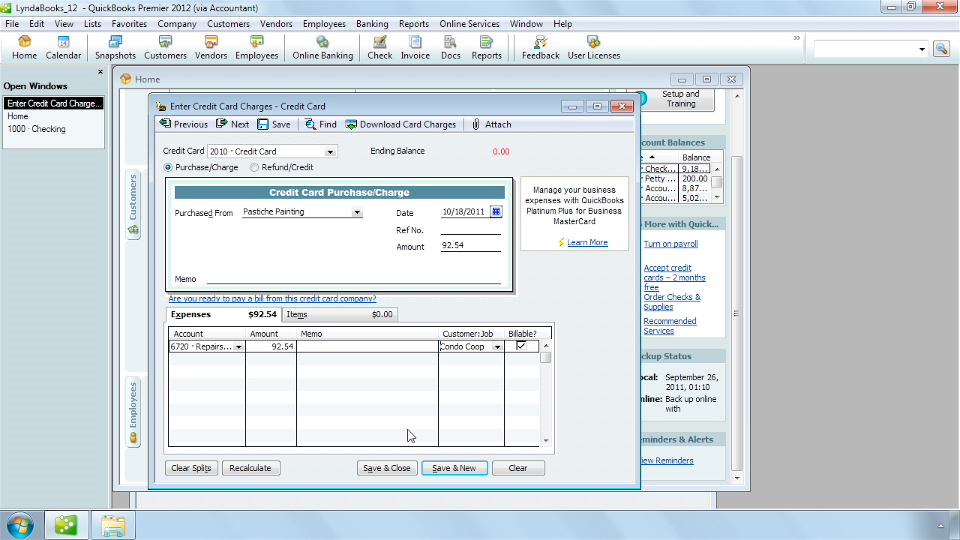960x540 pixels.
Task: Go to the Previous credit card charge
Action: 184,124
